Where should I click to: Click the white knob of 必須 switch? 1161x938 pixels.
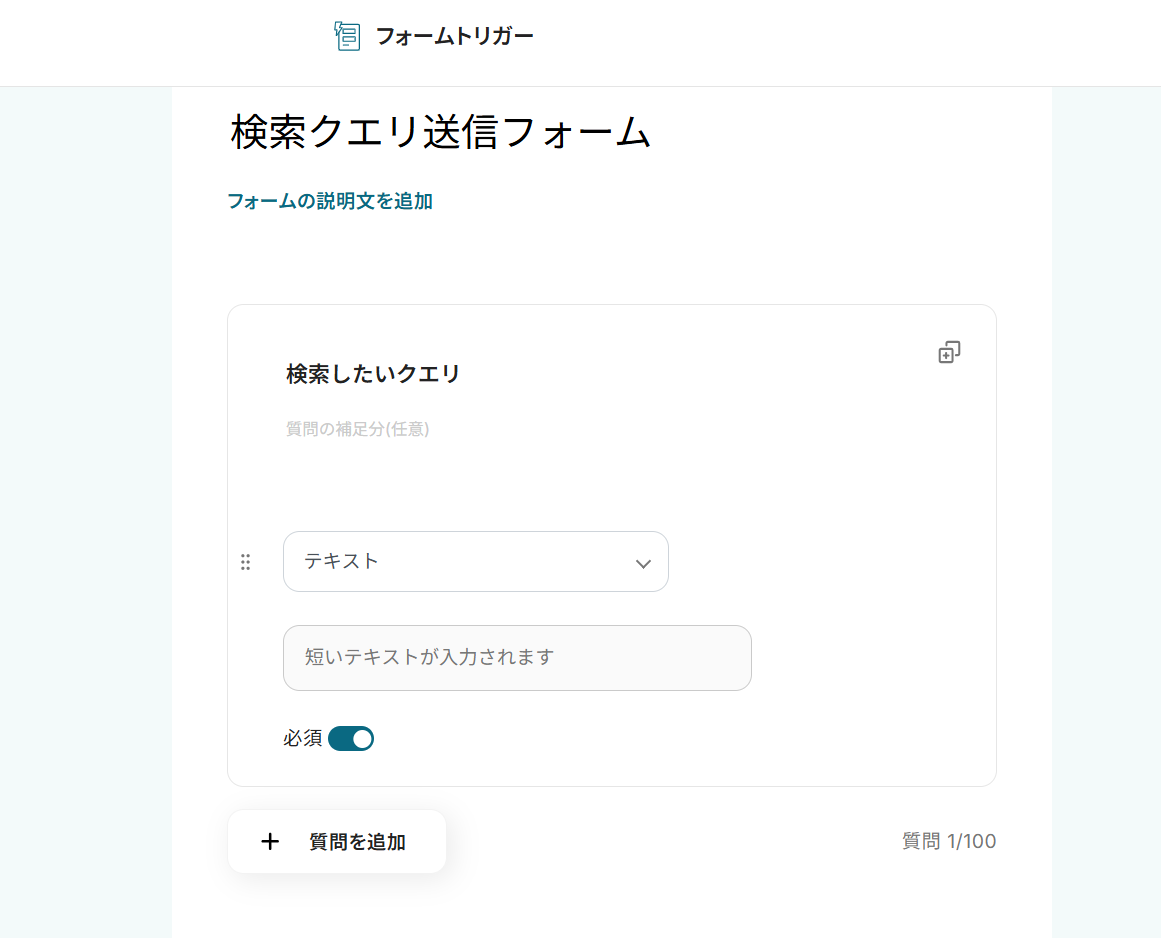(x=362, y=739)
